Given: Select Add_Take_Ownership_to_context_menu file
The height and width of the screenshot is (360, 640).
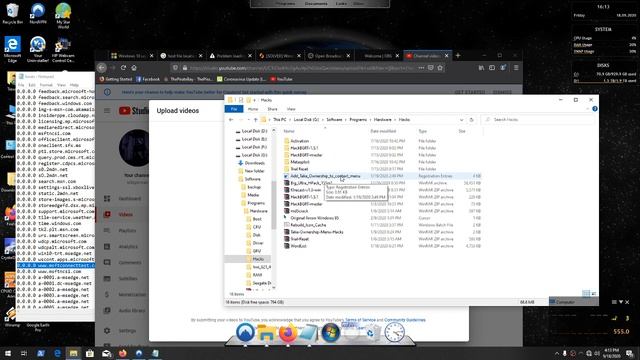Looking at the screenshot, I should click(x=325, y=176).
